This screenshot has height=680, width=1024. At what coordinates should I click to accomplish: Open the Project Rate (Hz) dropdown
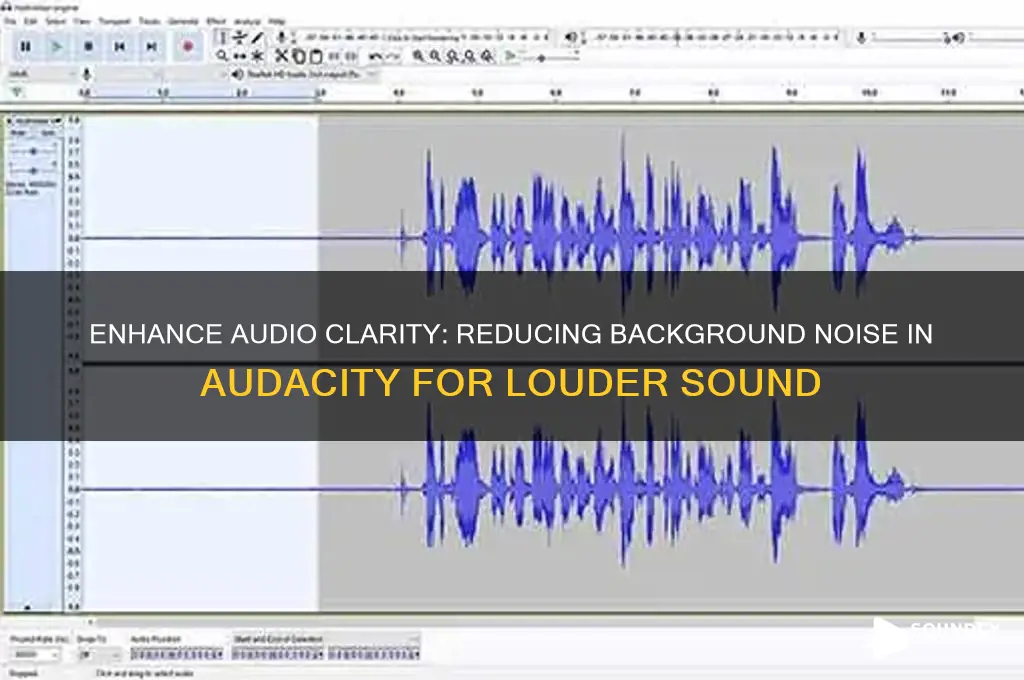point(35,655)
